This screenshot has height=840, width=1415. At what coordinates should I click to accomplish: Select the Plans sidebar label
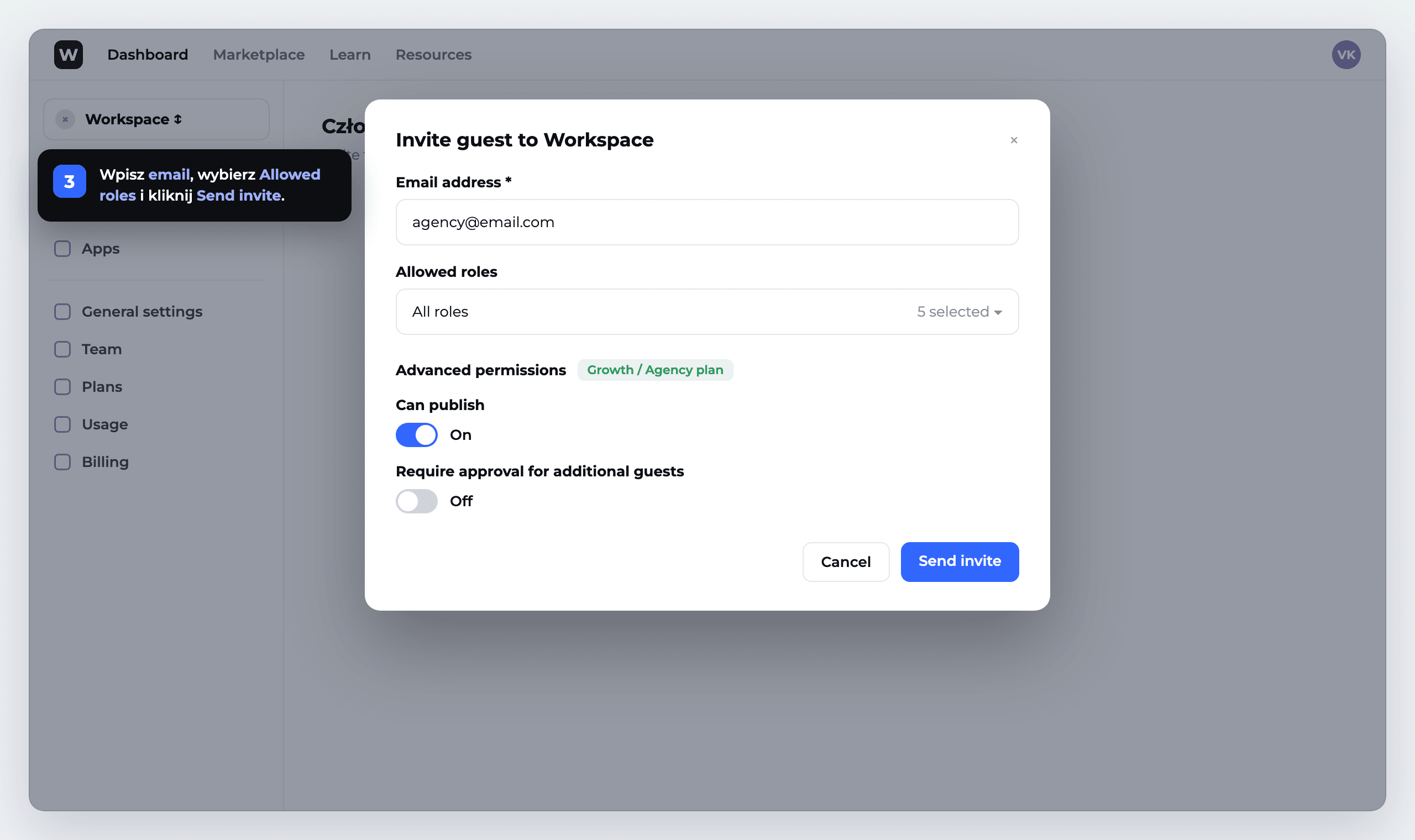click(102, 387)
